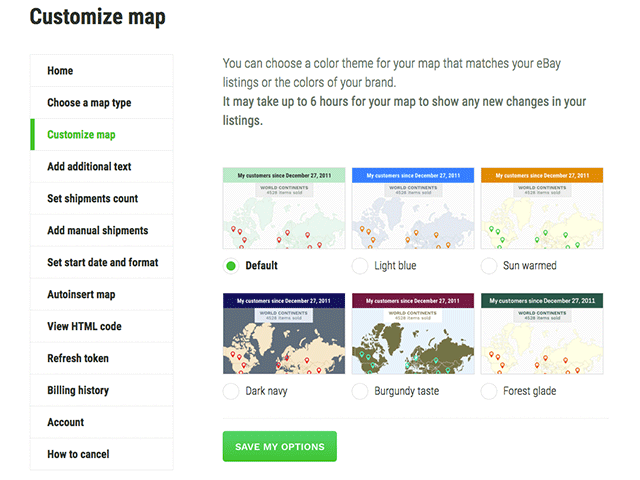Choose the Light blue theme radio button
The width and height of the screenshot is (640, 480).
[x=360, y=266]
